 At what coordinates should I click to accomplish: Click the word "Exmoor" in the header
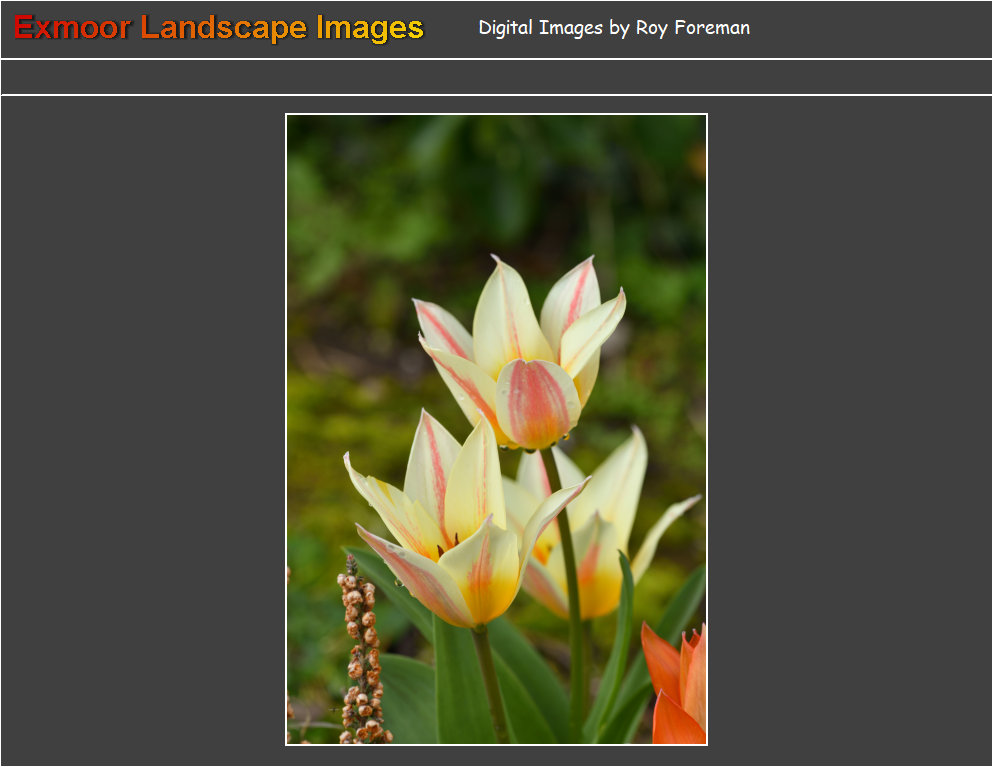72,28
